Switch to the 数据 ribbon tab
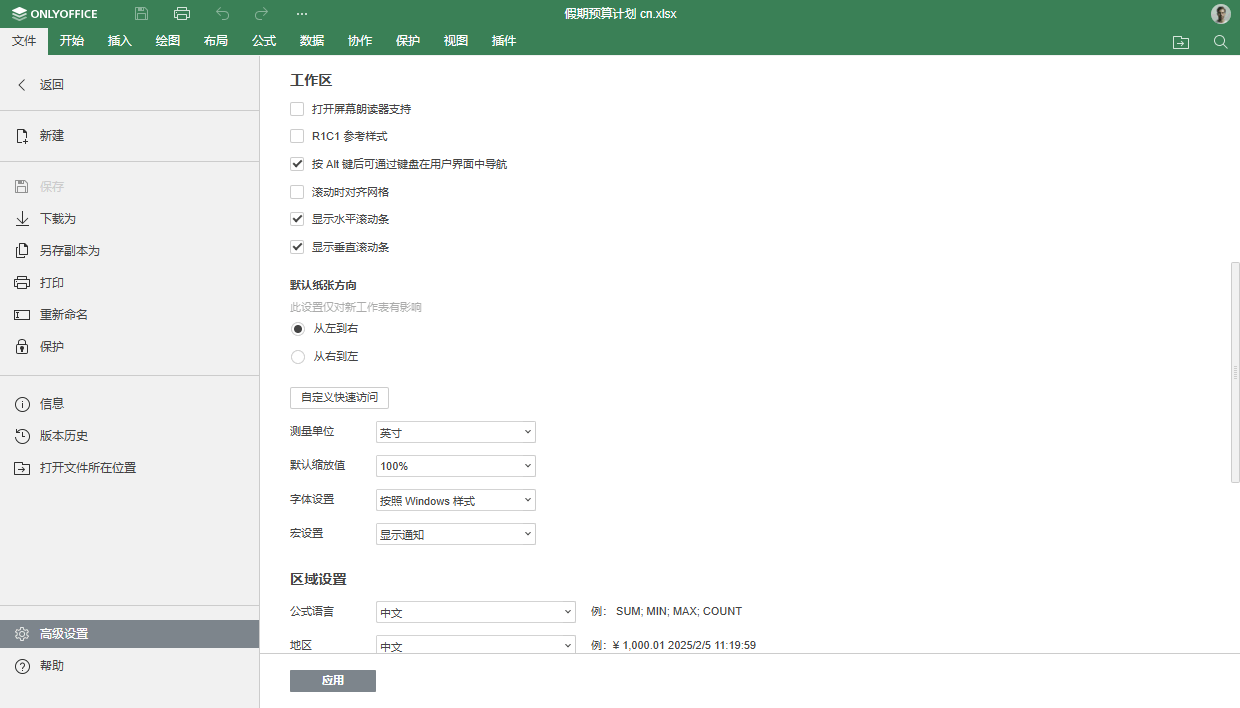The image size is (1240, 708). coord(311,41)
